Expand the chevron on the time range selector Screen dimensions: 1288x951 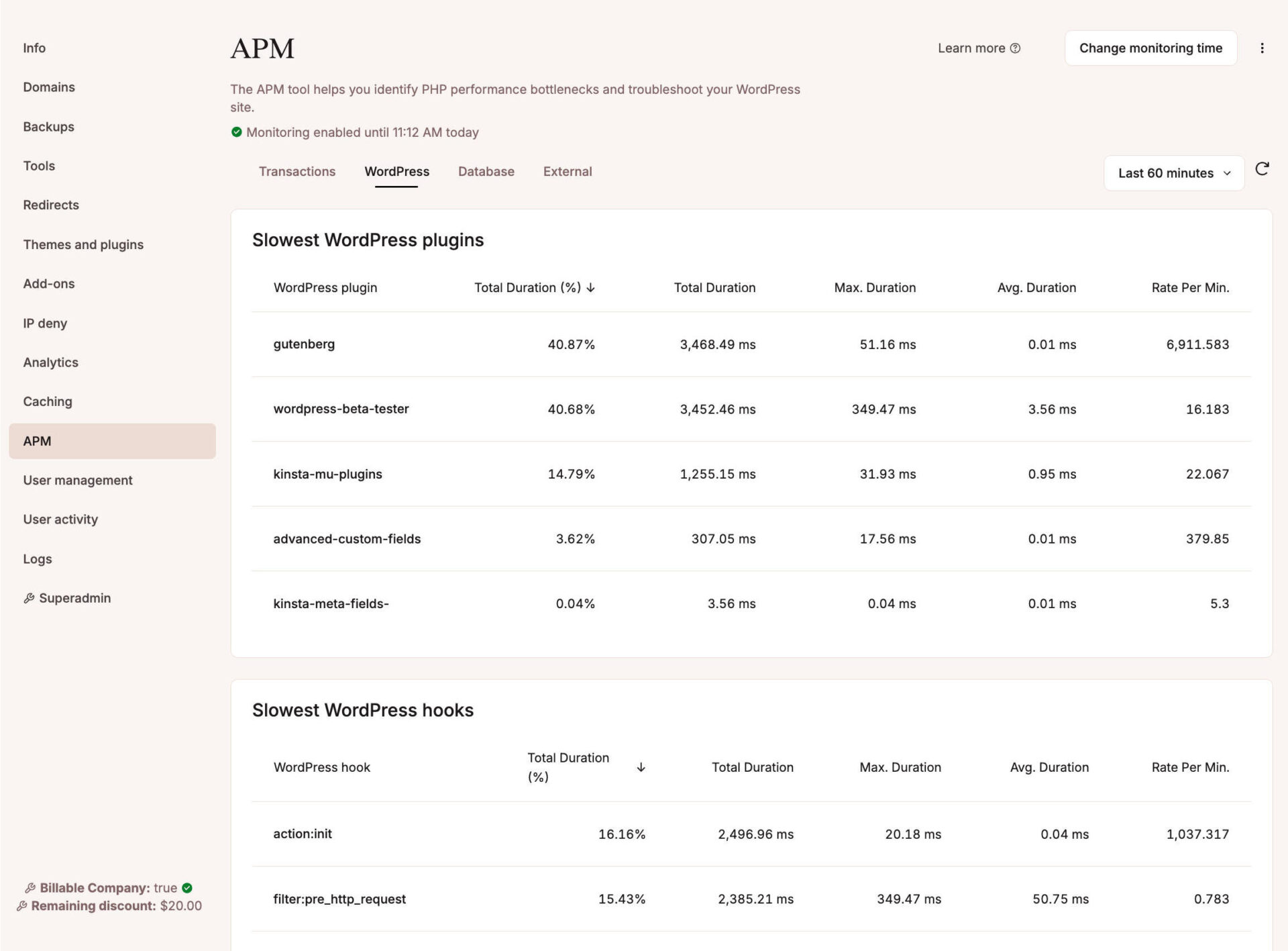(1228, 172)
